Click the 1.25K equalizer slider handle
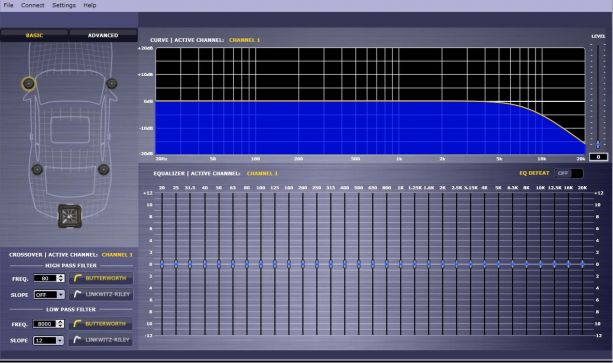 click(415, 265)
